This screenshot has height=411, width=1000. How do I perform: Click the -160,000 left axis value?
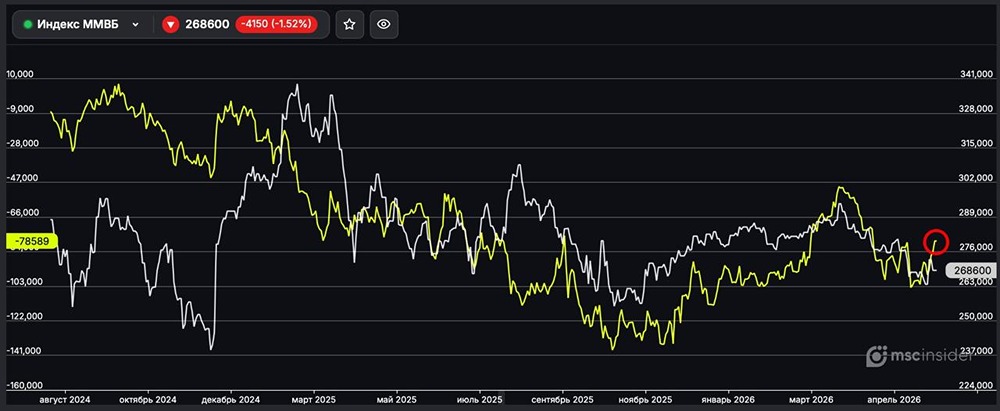coord(24,385)
